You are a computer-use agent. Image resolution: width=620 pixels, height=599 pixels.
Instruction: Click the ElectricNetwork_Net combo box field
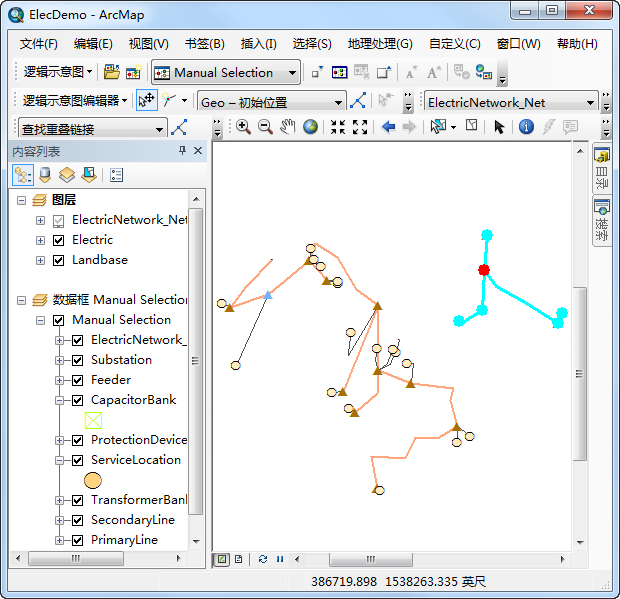(x=503, y=102)
